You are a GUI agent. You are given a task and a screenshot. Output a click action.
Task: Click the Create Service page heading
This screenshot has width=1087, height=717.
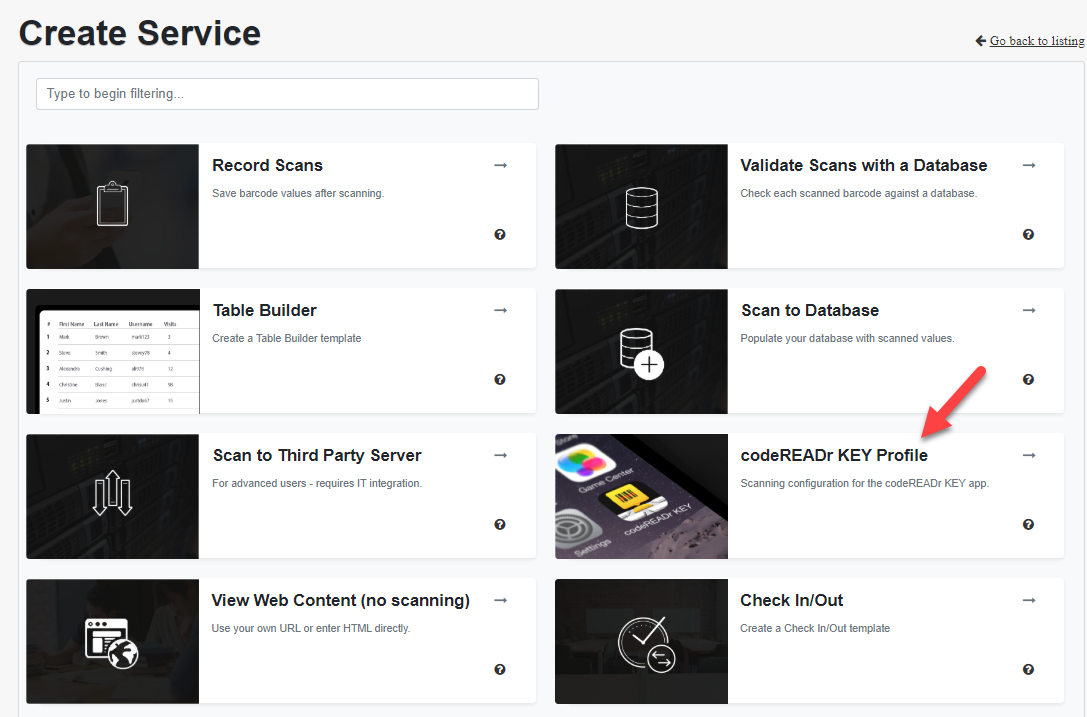pyautogui.click(x=140, y=33)
